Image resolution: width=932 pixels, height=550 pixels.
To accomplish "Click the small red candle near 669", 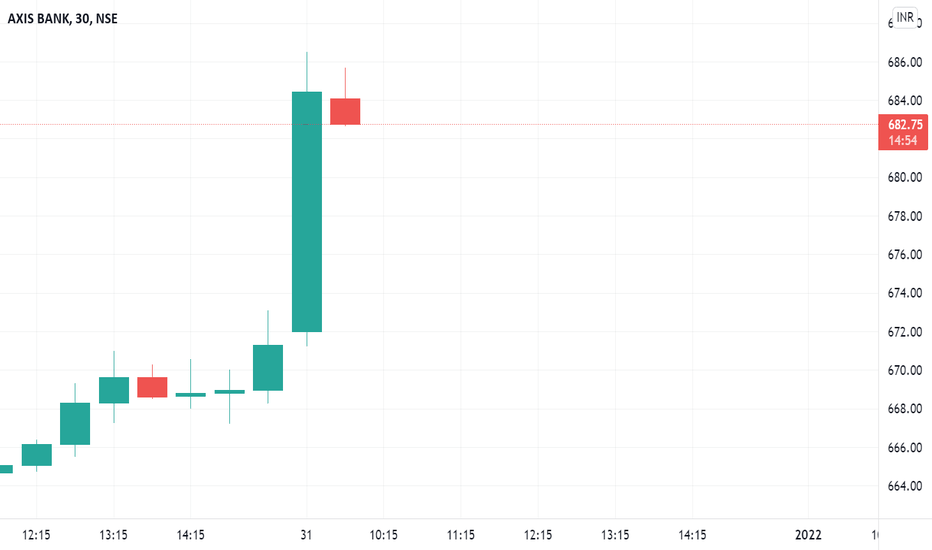I will click(152, 387).
